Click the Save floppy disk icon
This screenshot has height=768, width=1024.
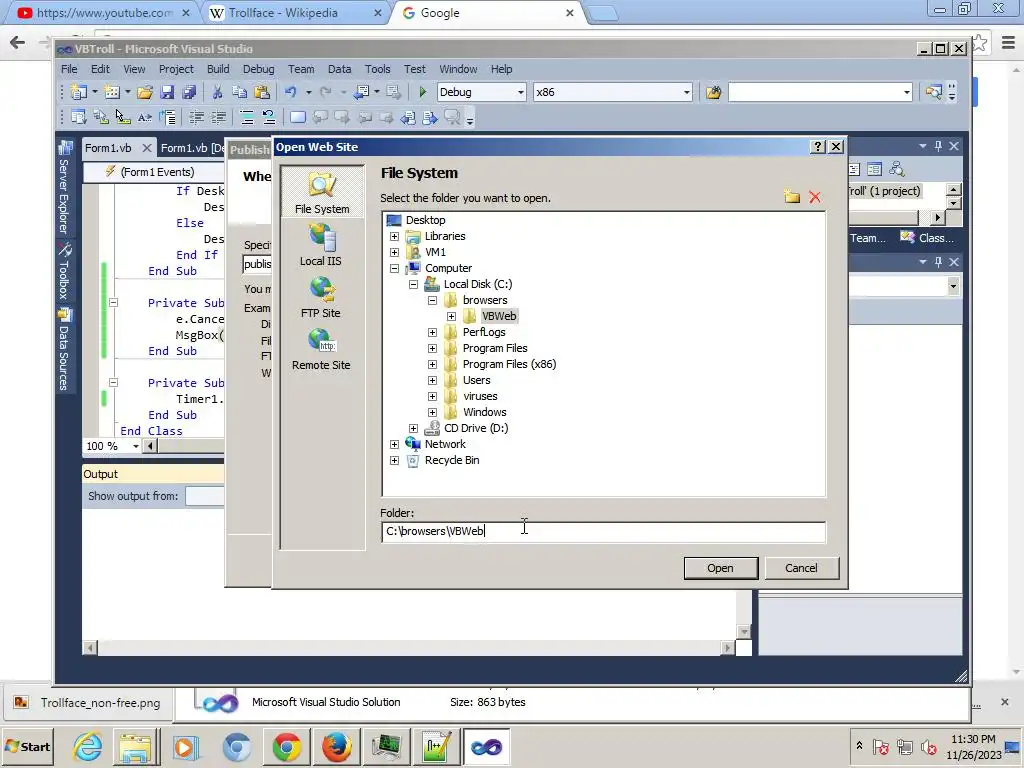[x=167, y=92]
